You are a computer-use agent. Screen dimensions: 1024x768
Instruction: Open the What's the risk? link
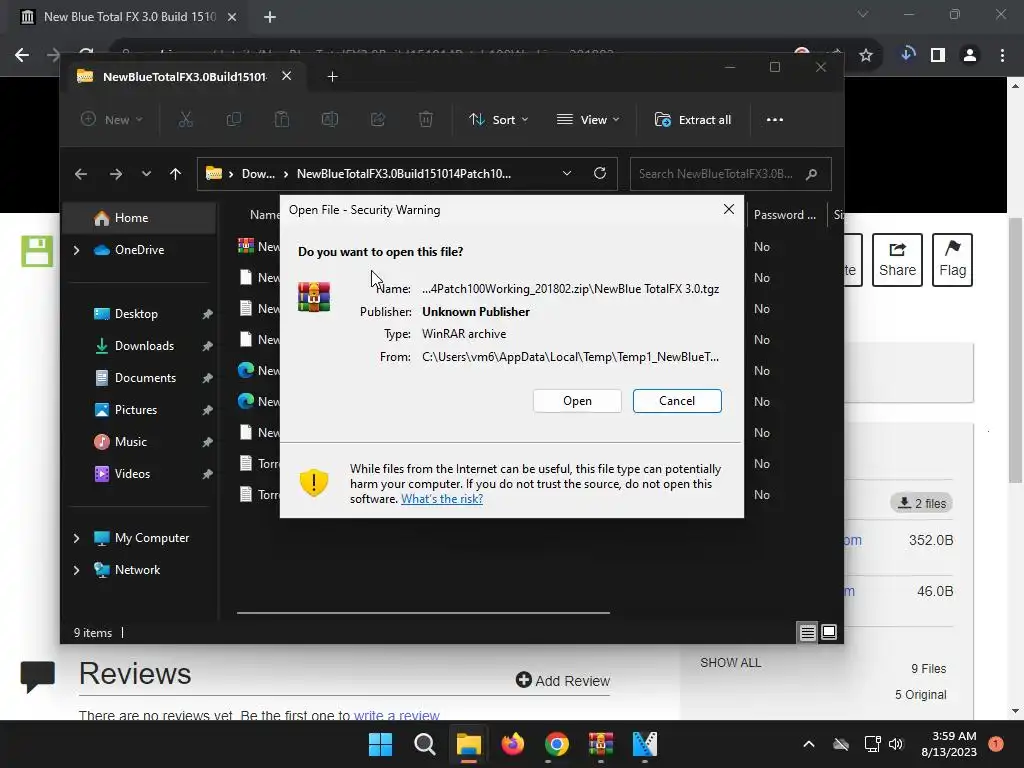click(442, 499)
